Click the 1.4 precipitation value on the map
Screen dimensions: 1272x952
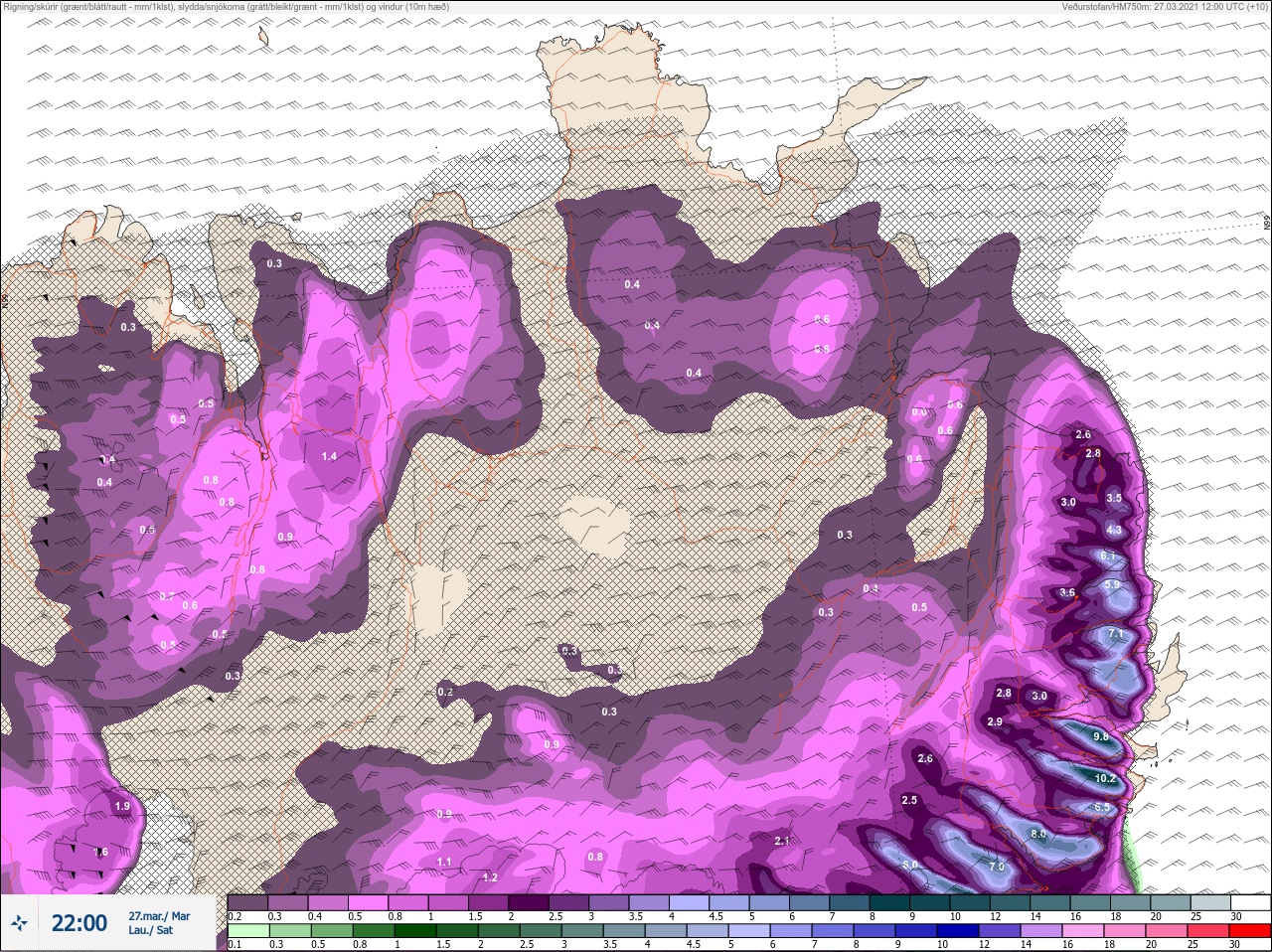(x=330, y=456)
